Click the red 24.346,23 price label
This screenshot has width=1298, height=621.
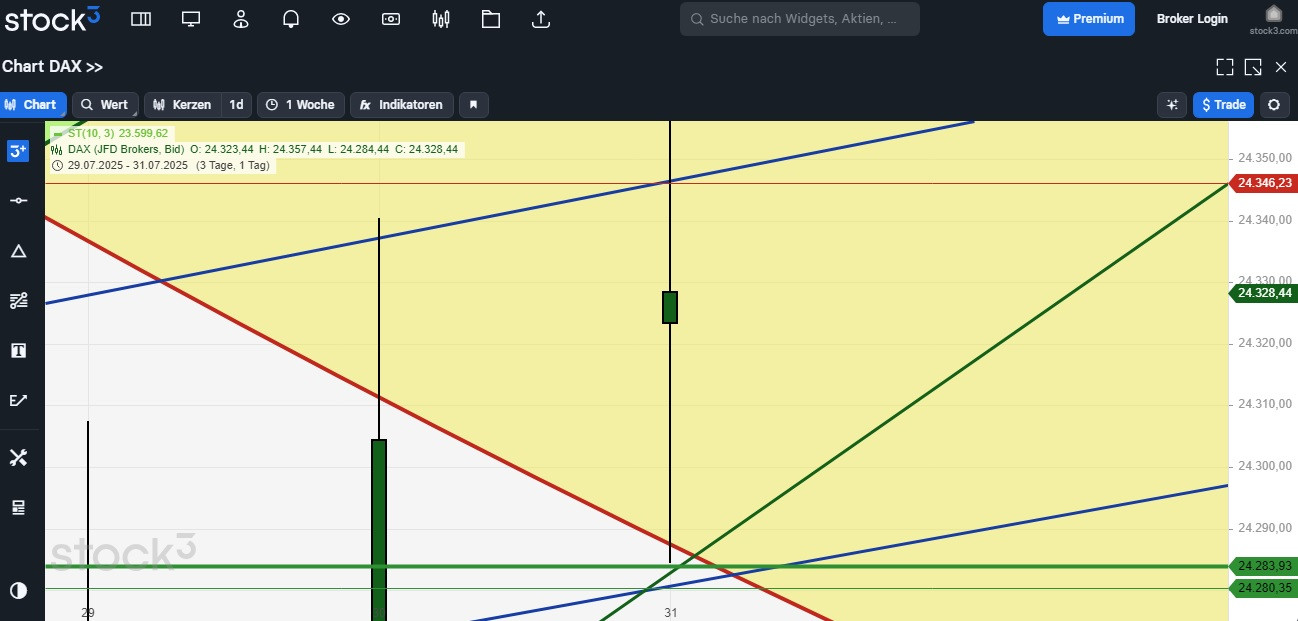[1262, 183]
